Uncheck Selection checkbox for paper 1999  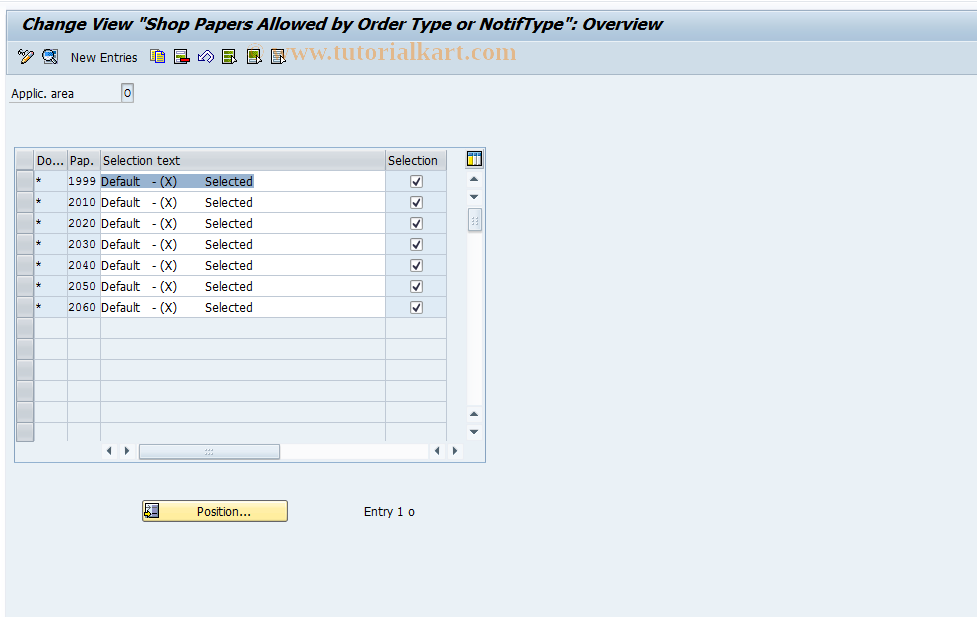pos(415,181)
